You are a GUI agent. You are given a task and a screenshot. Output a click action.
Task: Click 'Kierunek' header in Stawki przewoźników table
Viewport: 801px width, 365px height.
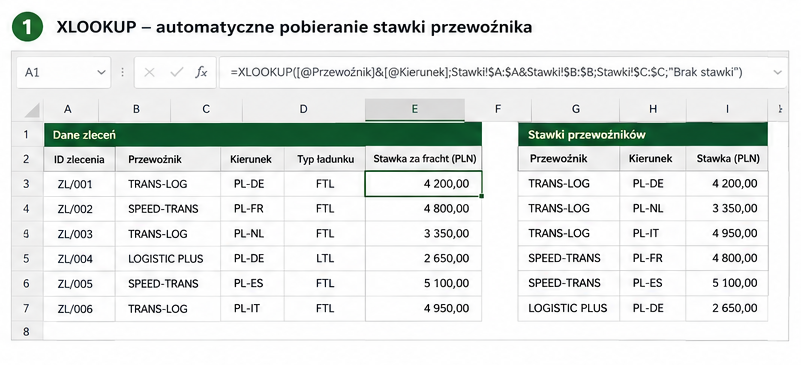click(653, 159)
